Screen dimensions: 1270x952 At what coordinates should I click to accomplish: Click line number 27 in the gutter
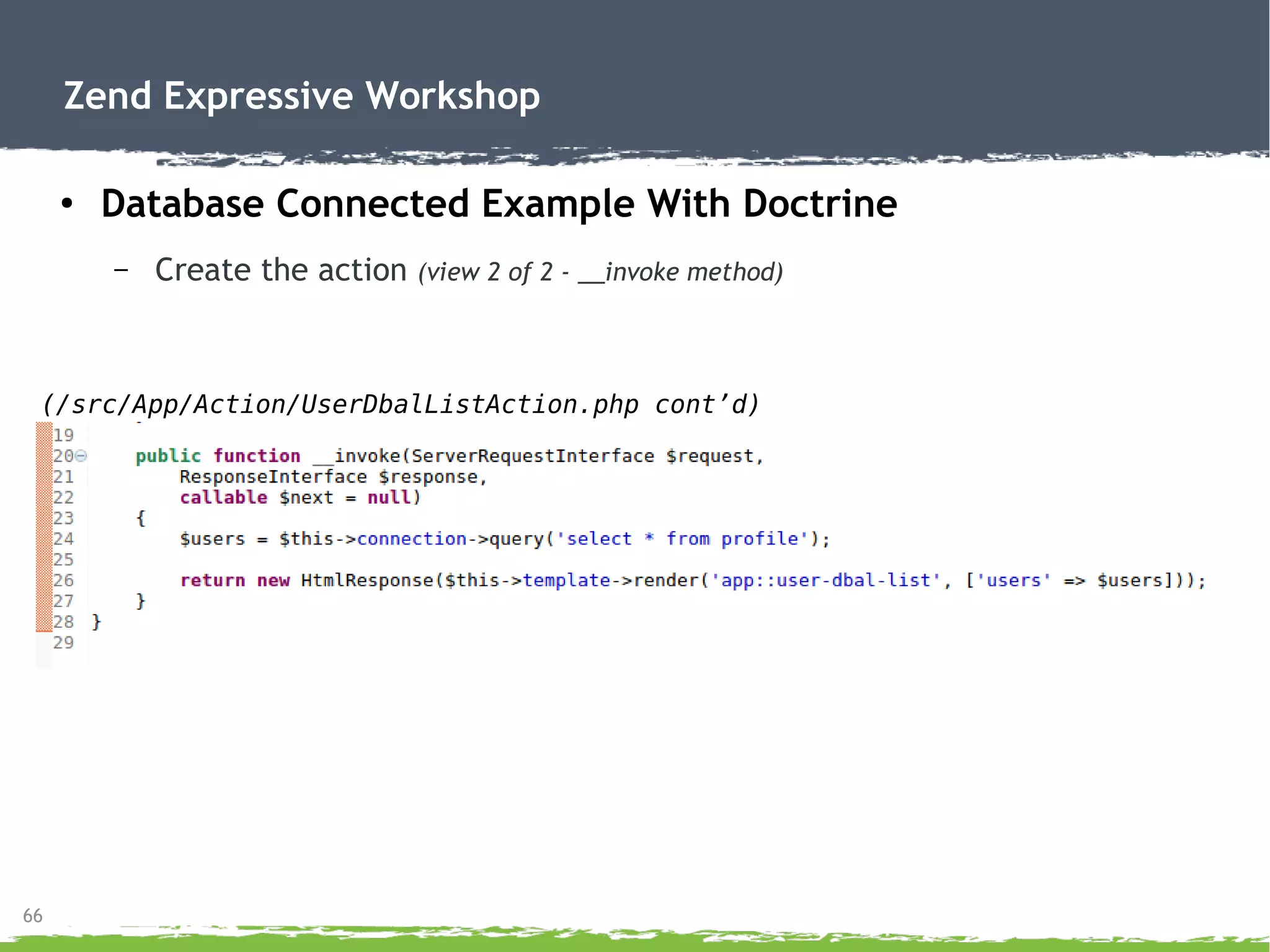coord(63,601)
